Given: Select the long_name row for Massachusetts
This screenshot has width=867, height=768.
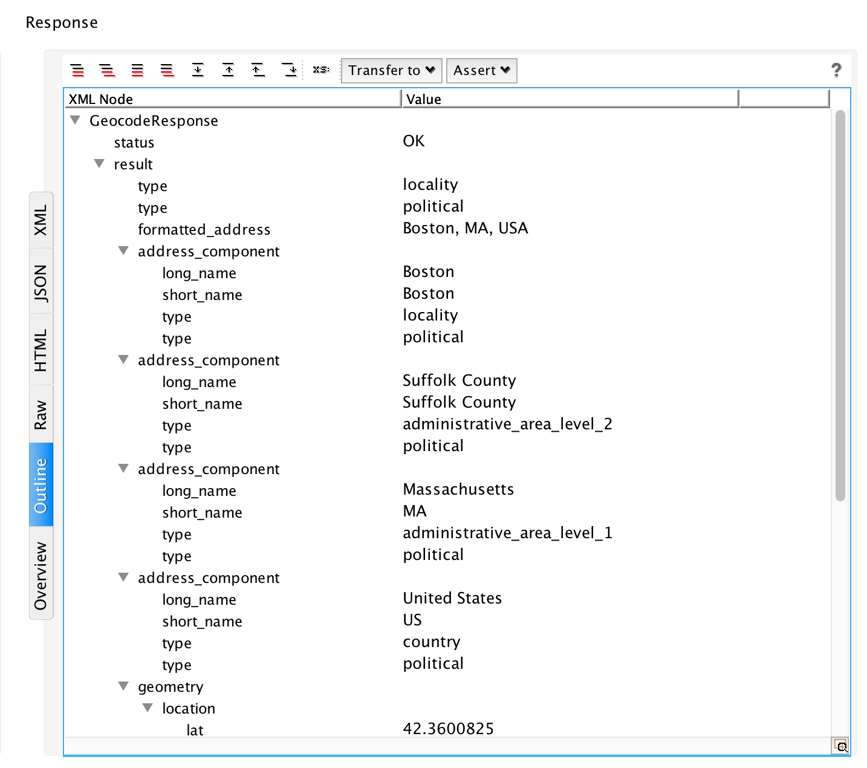Looking at the screenshot, I should [x=447, y=490].
